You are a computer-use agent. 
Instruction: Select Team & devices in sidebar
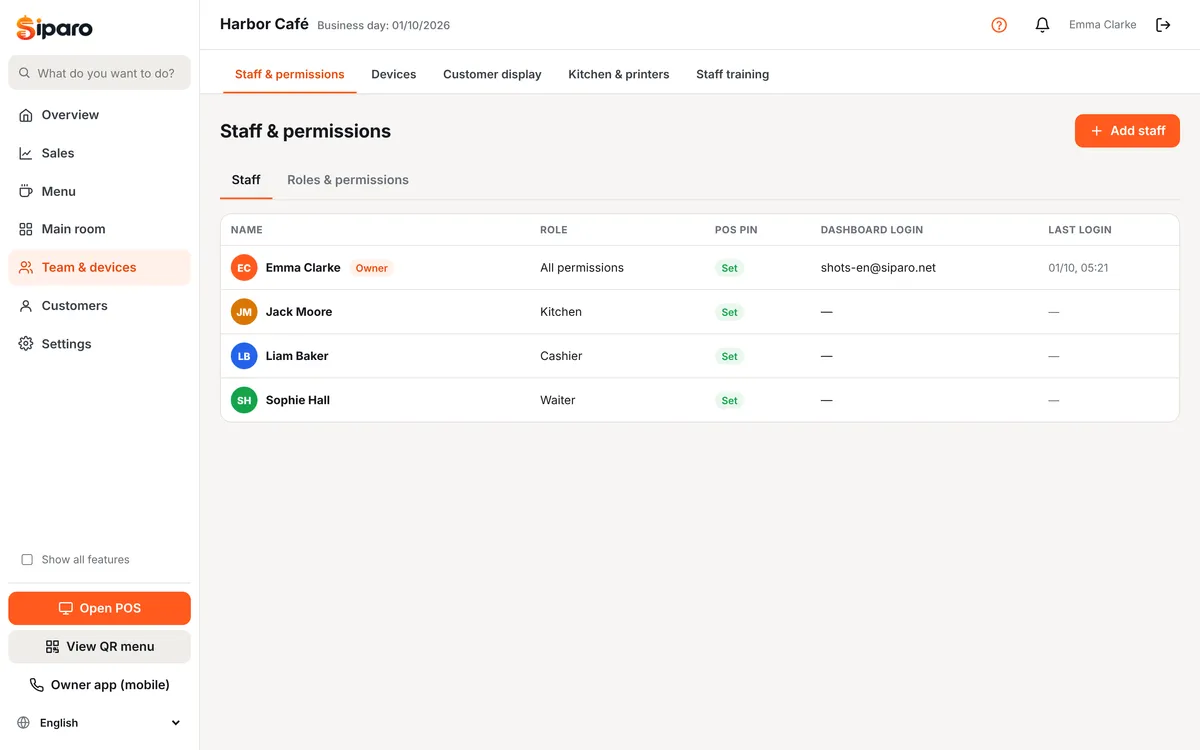99,267
